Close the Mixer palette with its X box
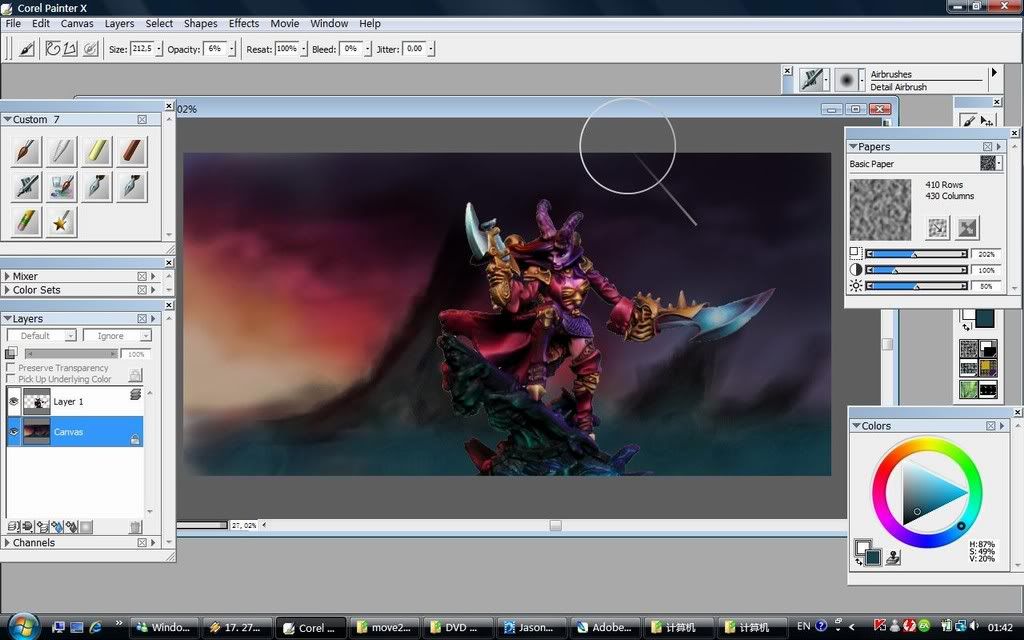This screenshot has height=640, width=1024. (x=142, y=276)
